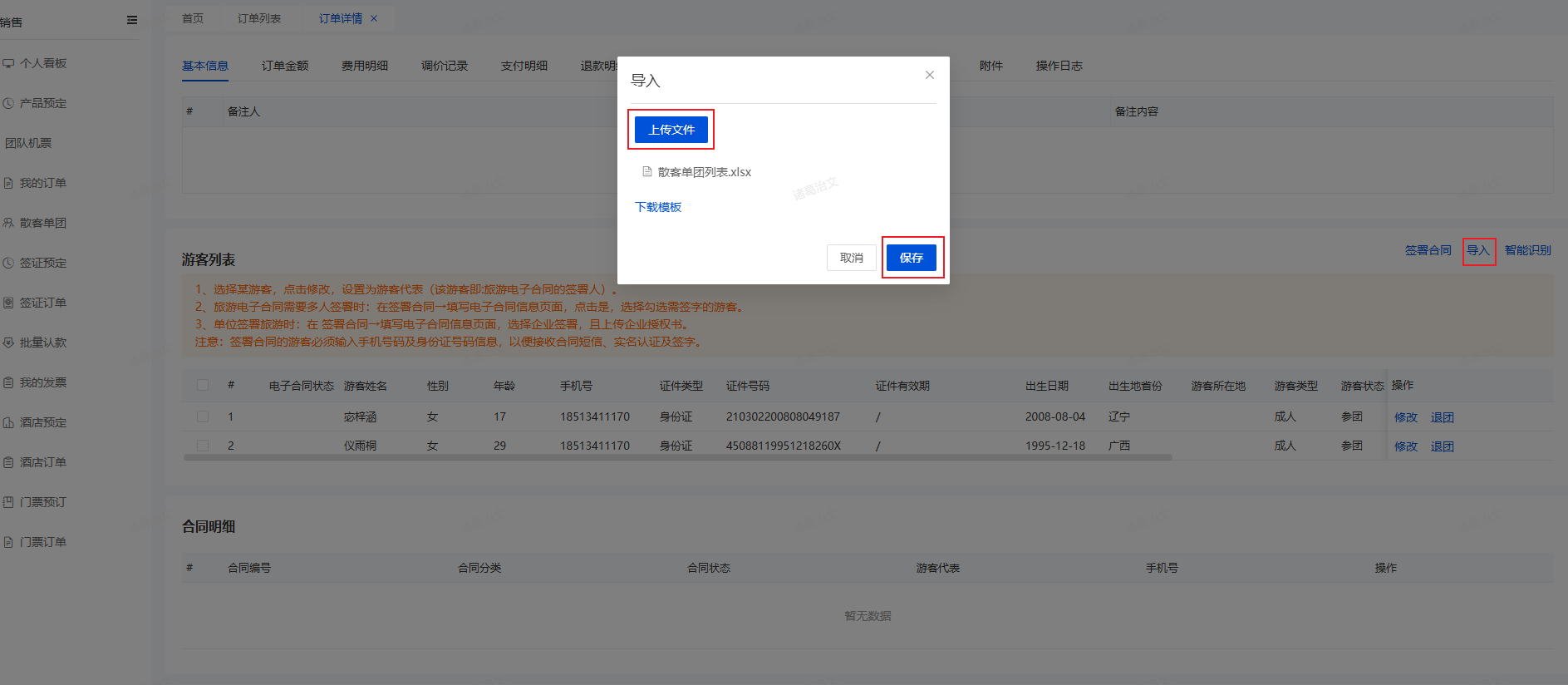Click file icon beside 散客单团列表.xlsx

[646, 172]
